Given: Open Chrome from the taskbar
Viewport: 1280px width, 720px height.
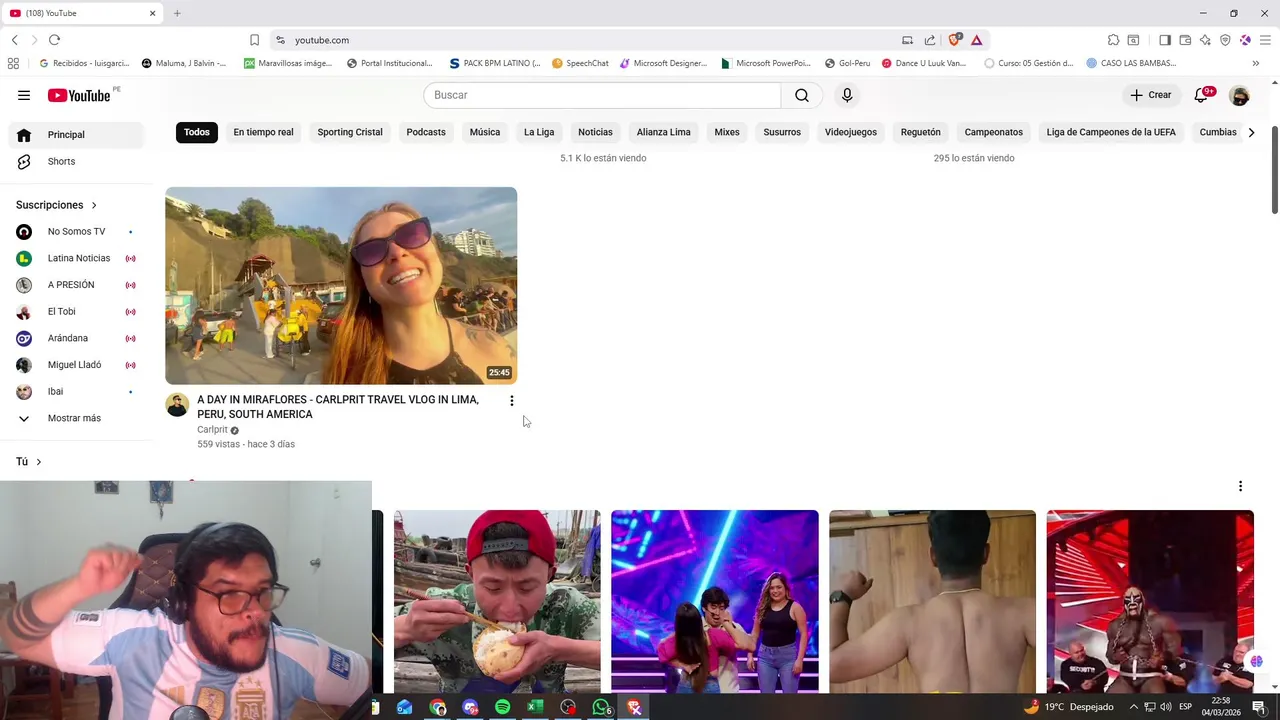Looking at the screenshot, I should (x=437, y=707).
